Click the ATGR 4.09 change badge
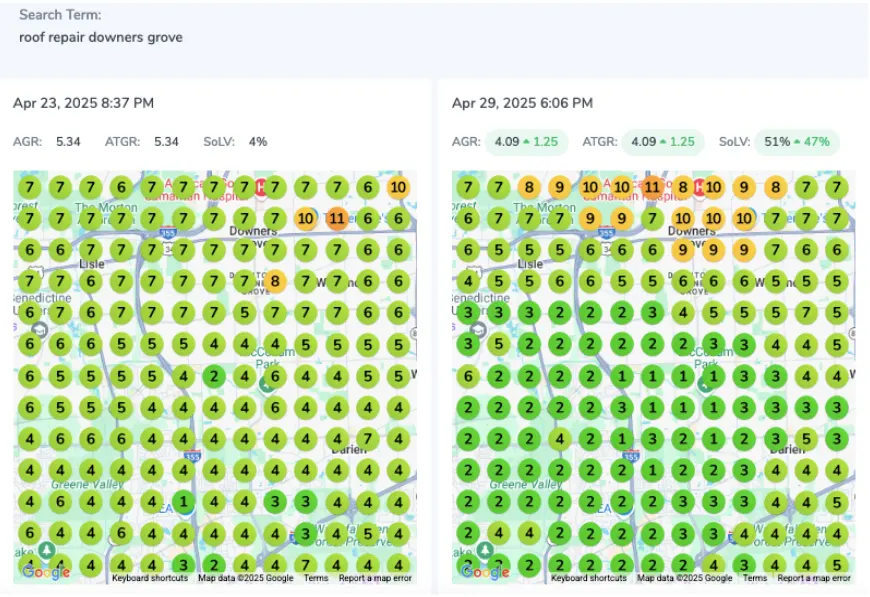This screenshot has width=870, height=597. point(662,142)
